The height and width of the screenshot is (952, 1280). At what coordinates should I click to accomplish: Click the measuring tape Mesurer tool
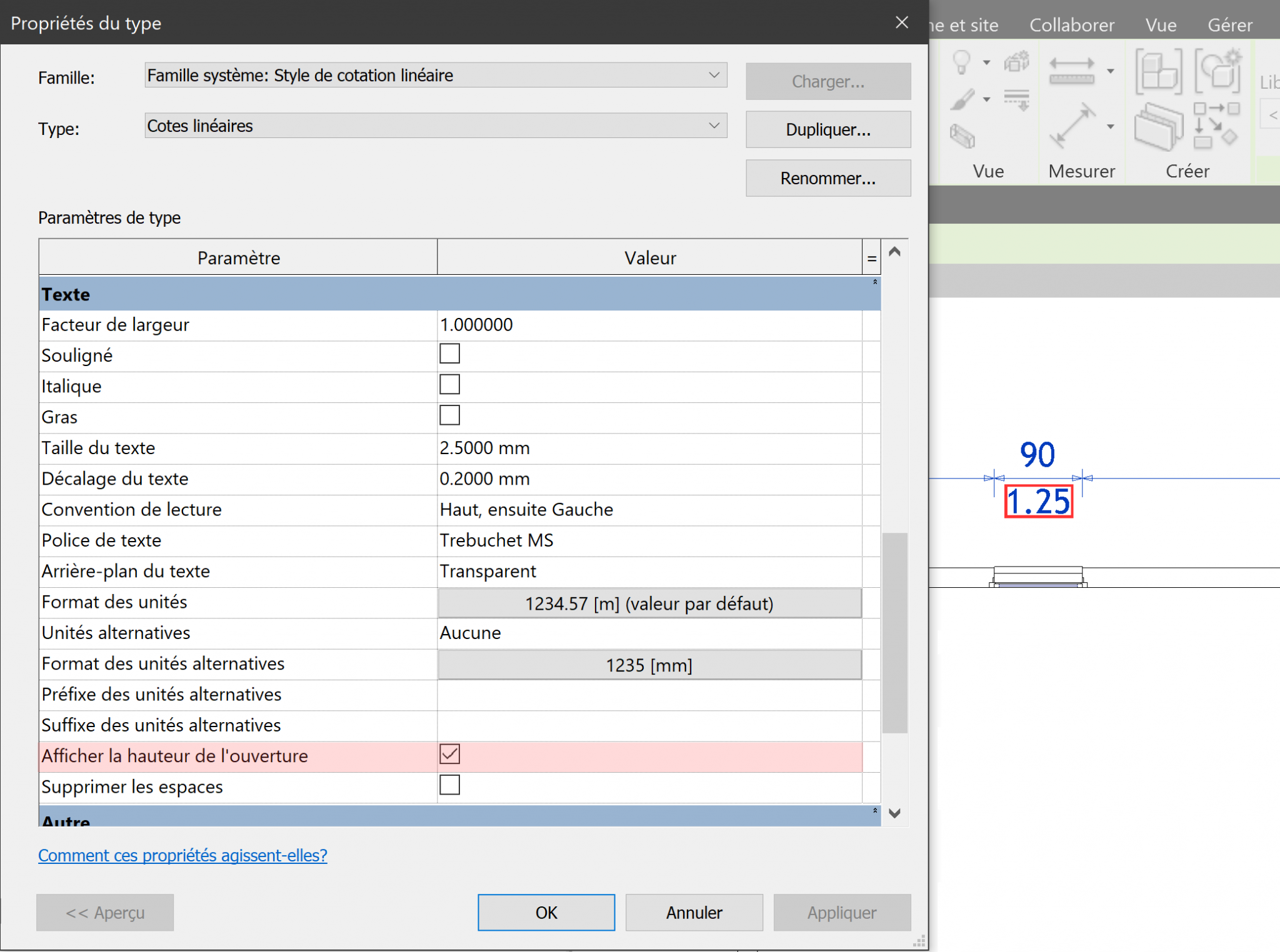point(1071,72)
